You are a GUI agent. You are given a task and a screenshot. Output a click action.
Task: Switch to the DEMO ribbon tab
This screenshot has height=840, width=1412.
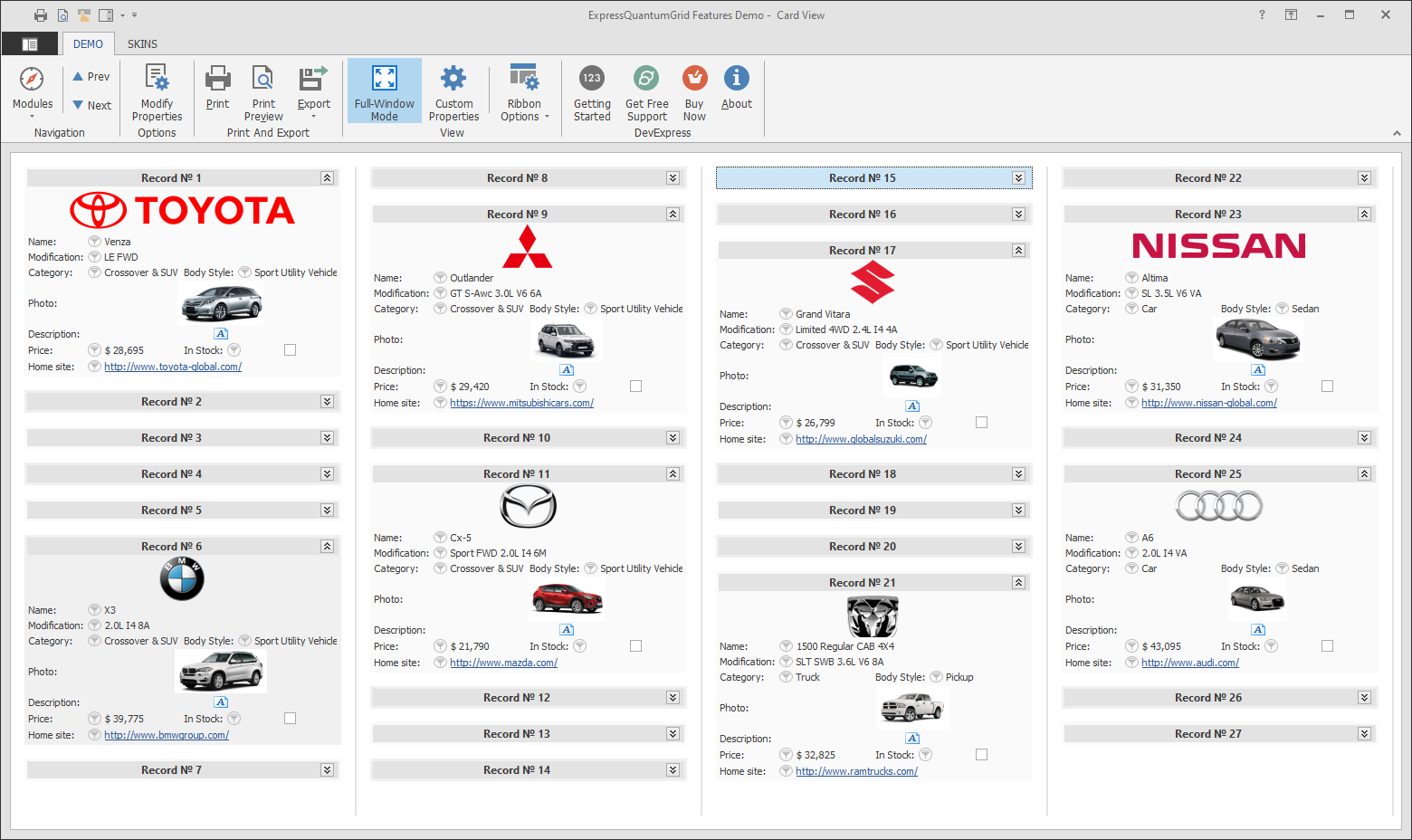pos(88,43)
